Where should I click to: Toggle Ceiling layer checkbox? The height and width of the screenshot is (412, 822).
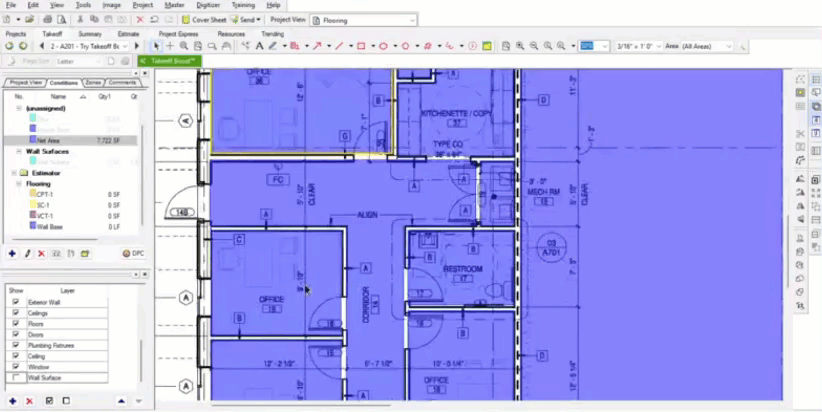(16, 356)
